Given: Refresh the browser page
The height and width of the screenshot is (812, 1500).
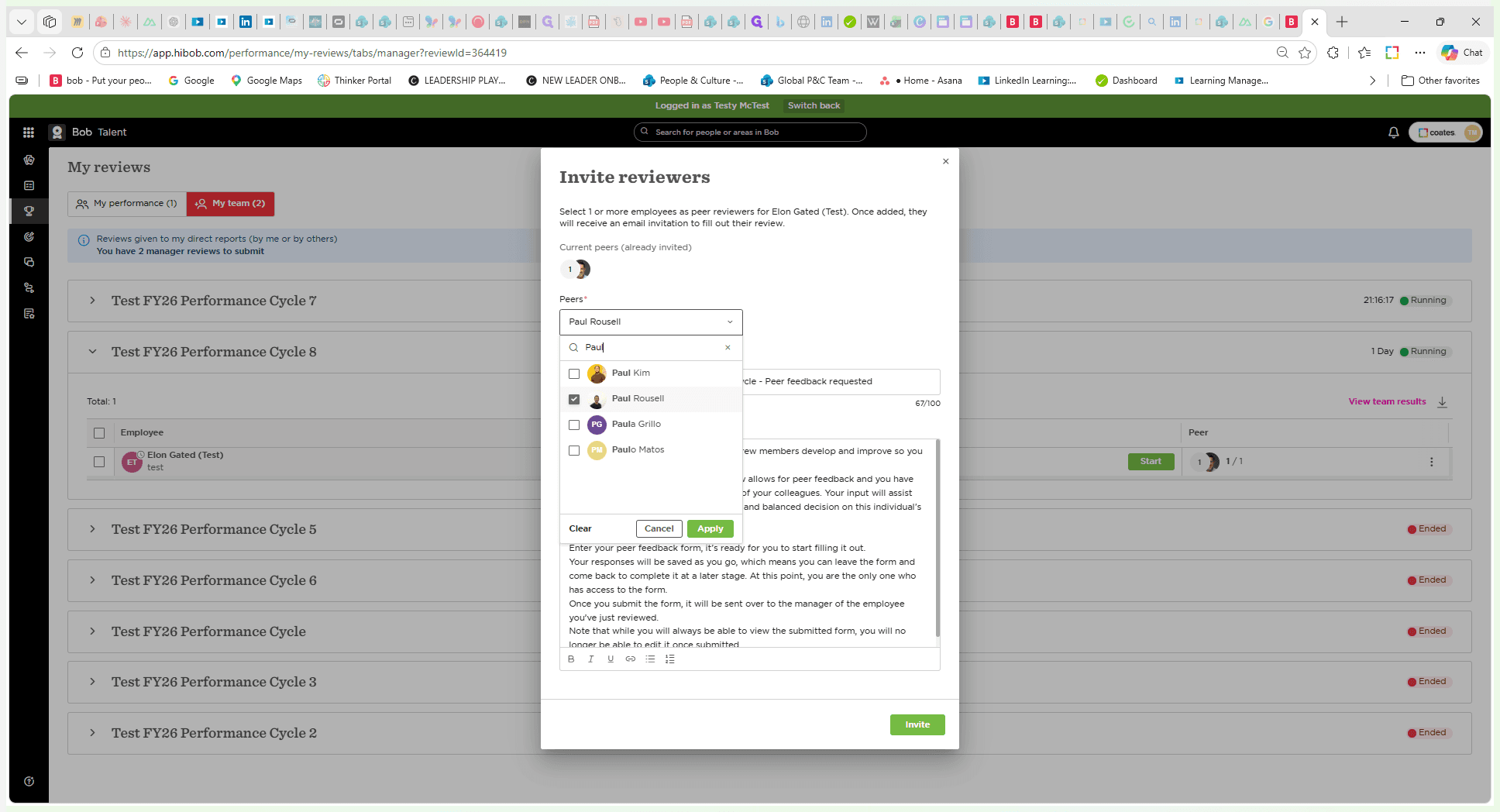Looking at the screenshot, I should pyautogui.click(x=77, y=53).
